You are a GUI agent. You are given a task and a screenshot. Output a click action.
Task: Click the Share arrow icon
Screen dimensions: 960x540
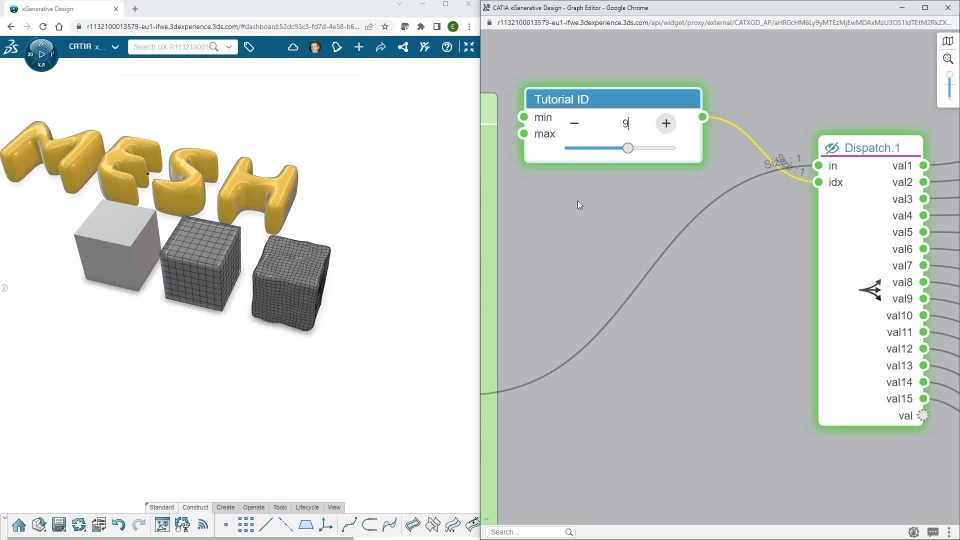click(381, 47)
